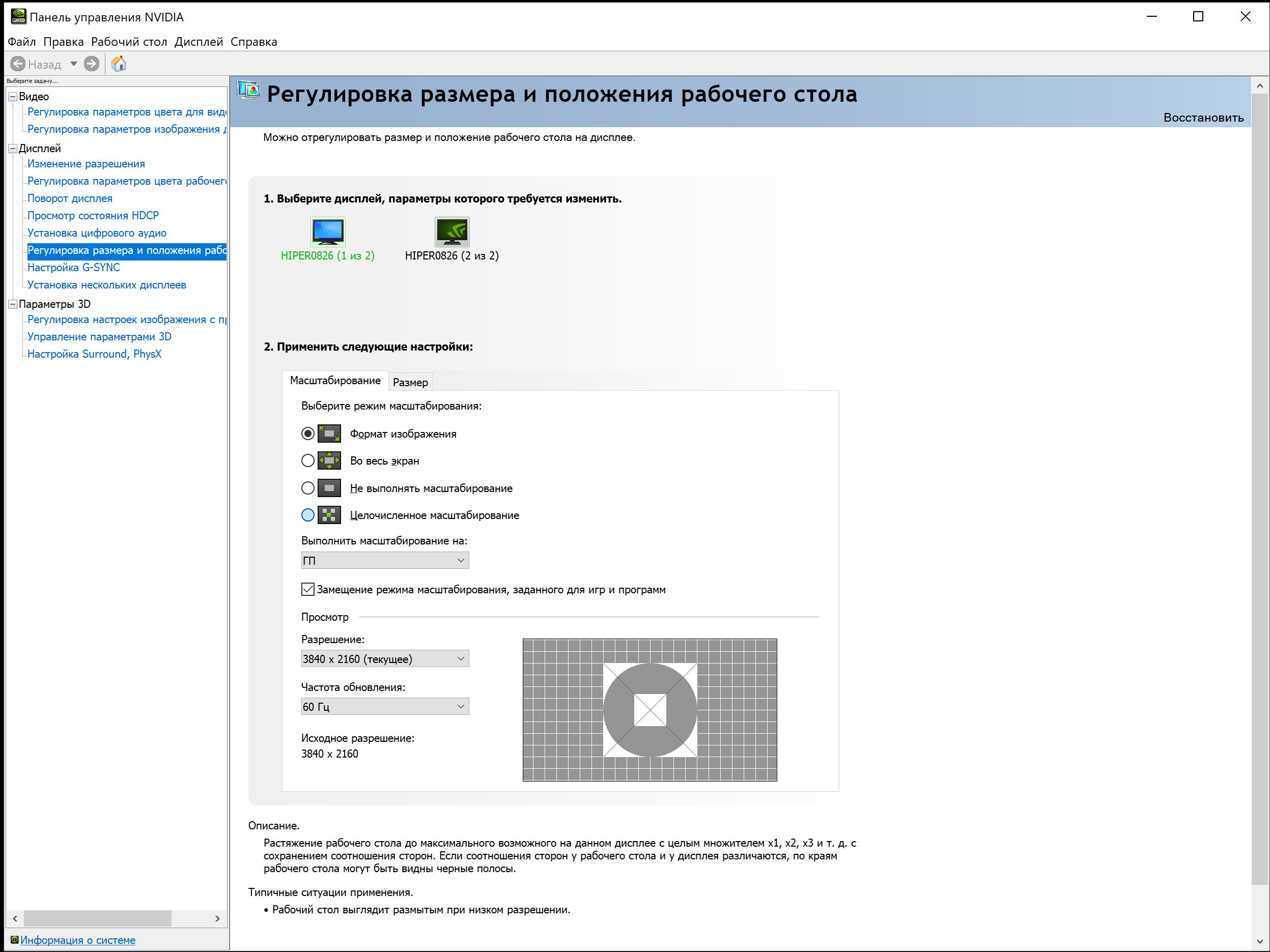Click the main panel scroll up arrow
The width and height of the screenshot is (1270, 952).
coord(1260,85)
